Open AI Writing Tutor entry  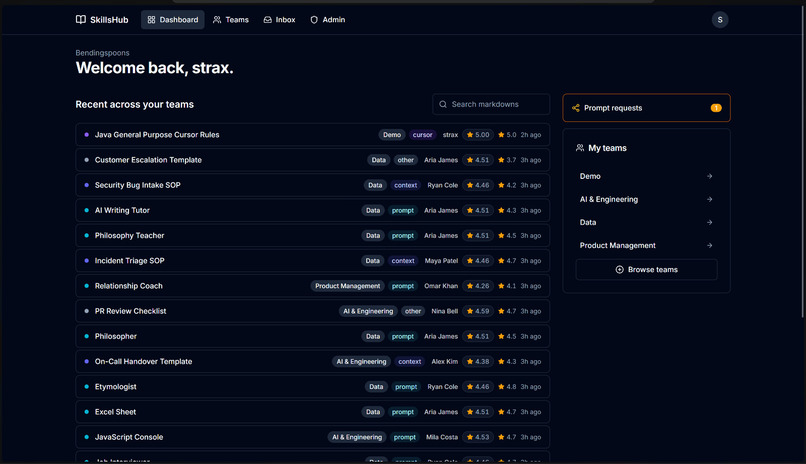click(313, 210)
